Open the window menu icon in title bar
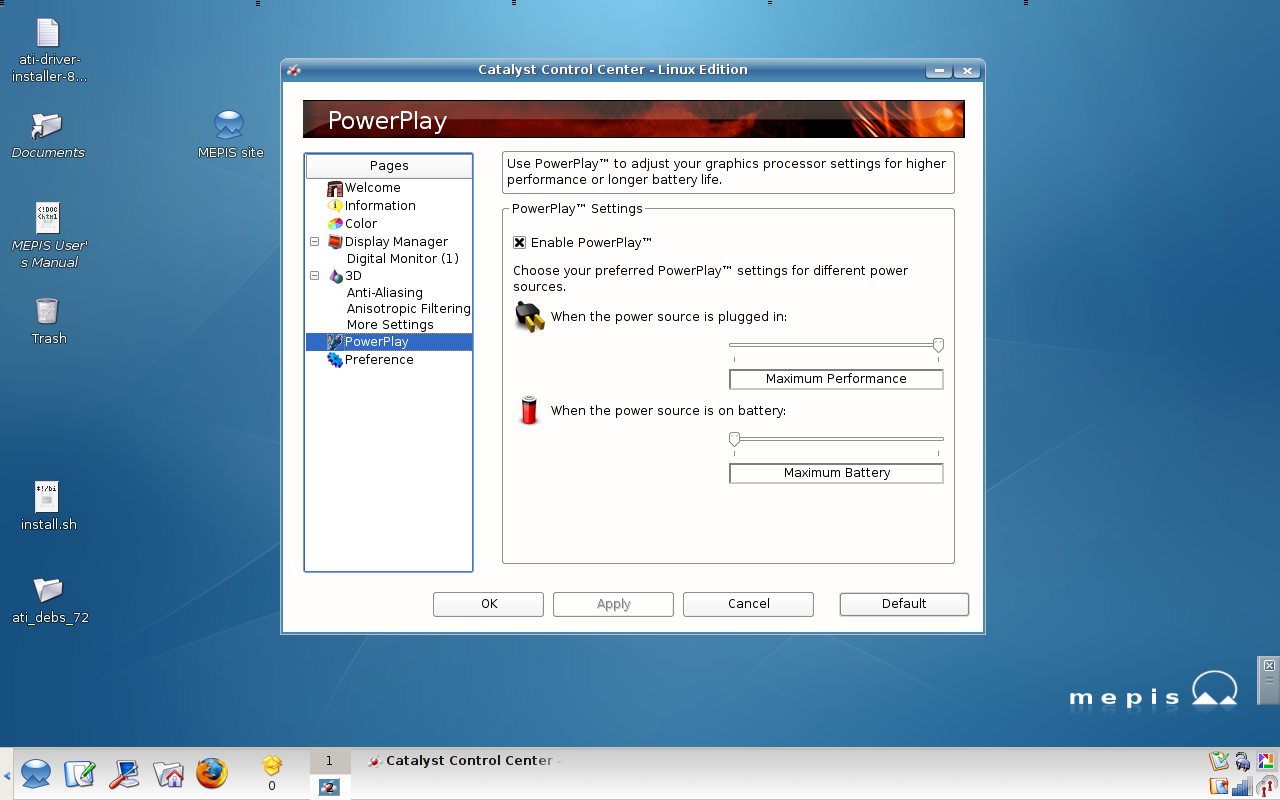 293,70
